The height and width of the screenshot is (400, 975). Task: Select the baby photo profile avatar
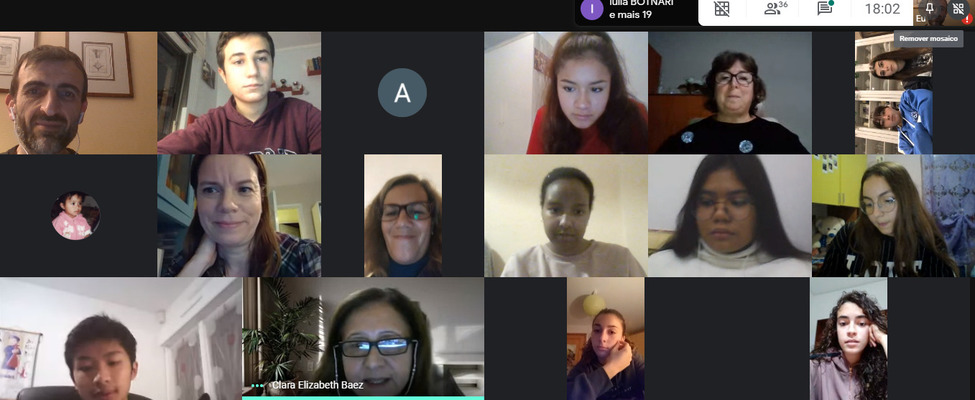[75, 215]
